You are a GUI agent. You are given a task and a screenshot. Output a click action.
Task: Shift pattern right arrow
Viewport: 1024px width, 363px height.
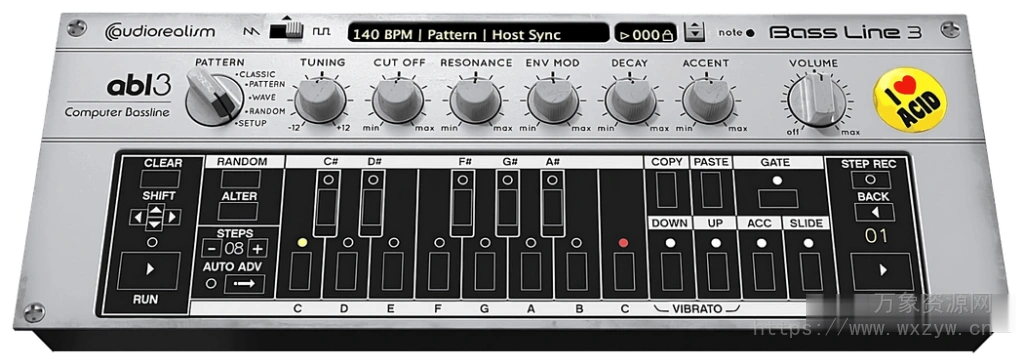point(173,217)
